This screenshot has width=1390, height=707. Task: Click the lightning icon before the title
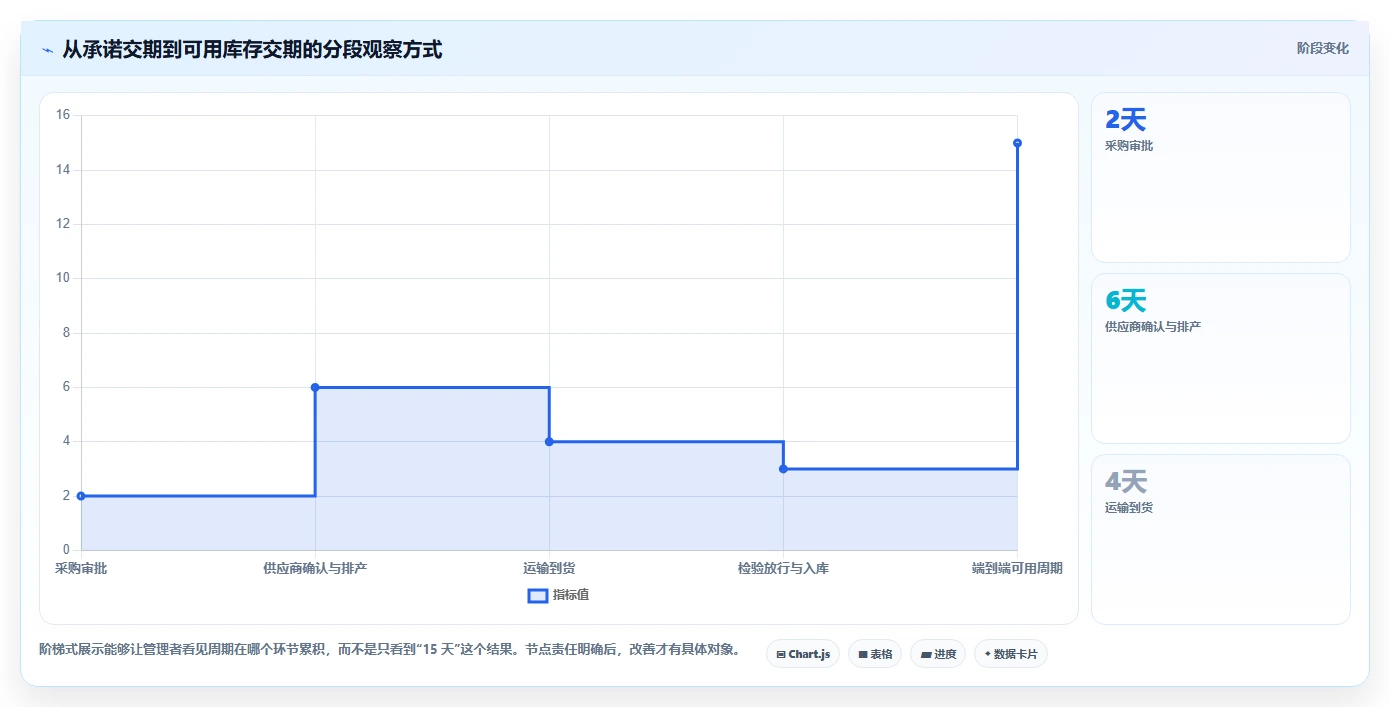click(47, 49)
